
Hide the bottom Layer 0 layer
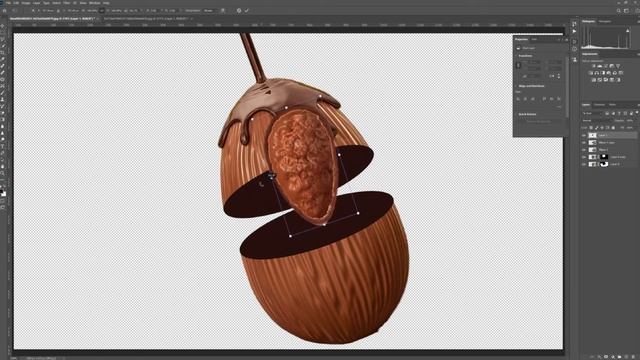[584, 164]
